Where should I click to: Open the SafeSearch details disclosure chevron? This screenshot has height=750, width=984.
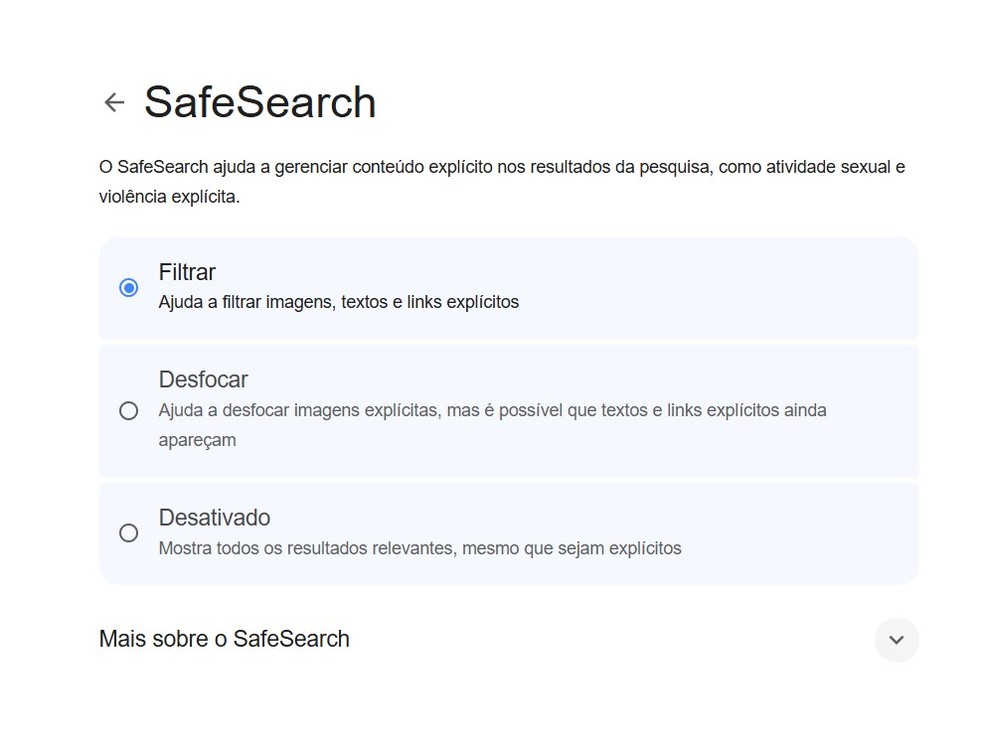(897, 640)
